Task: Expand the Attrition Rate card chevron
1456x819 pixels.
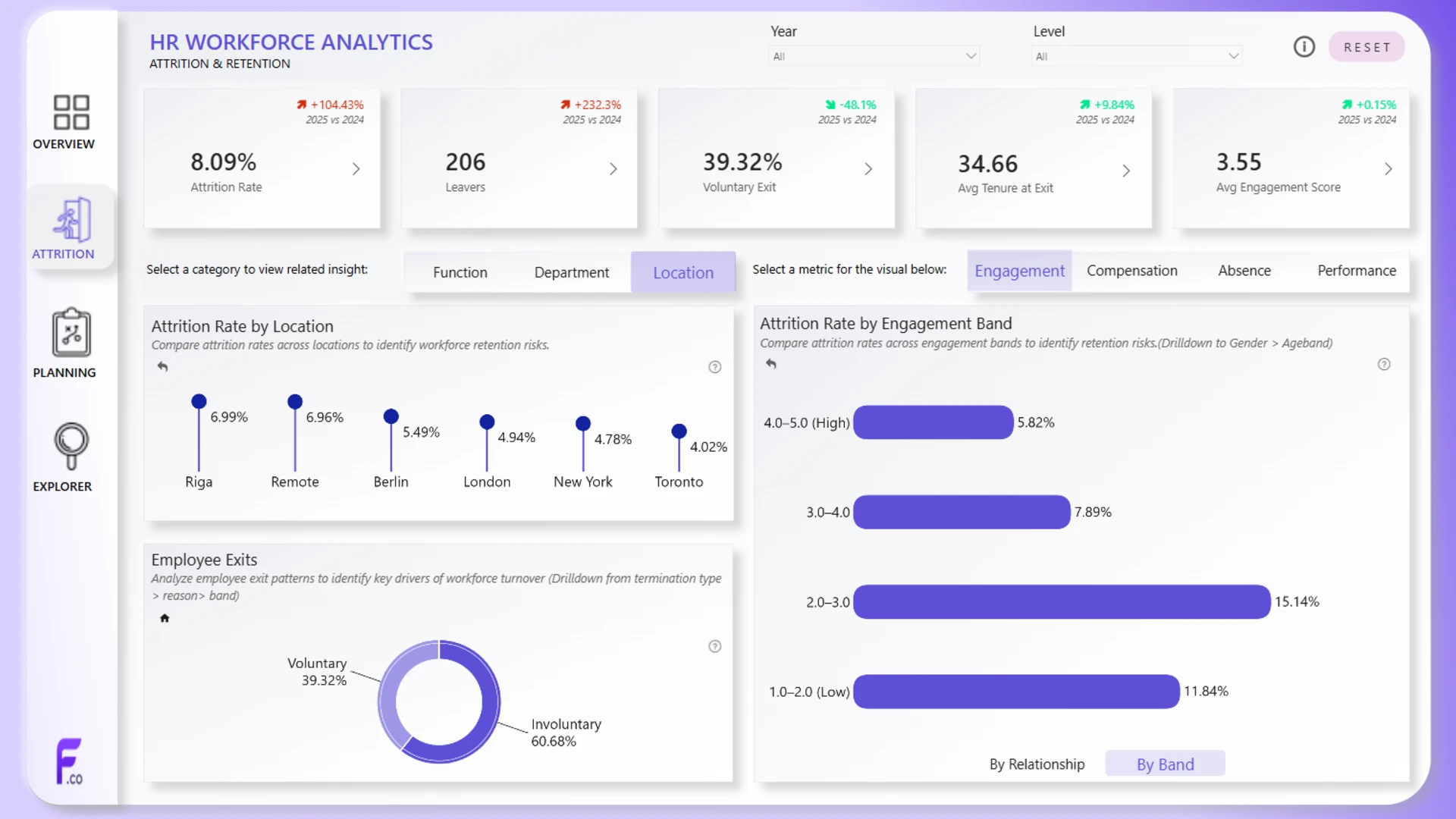Action: click(356, 169)
